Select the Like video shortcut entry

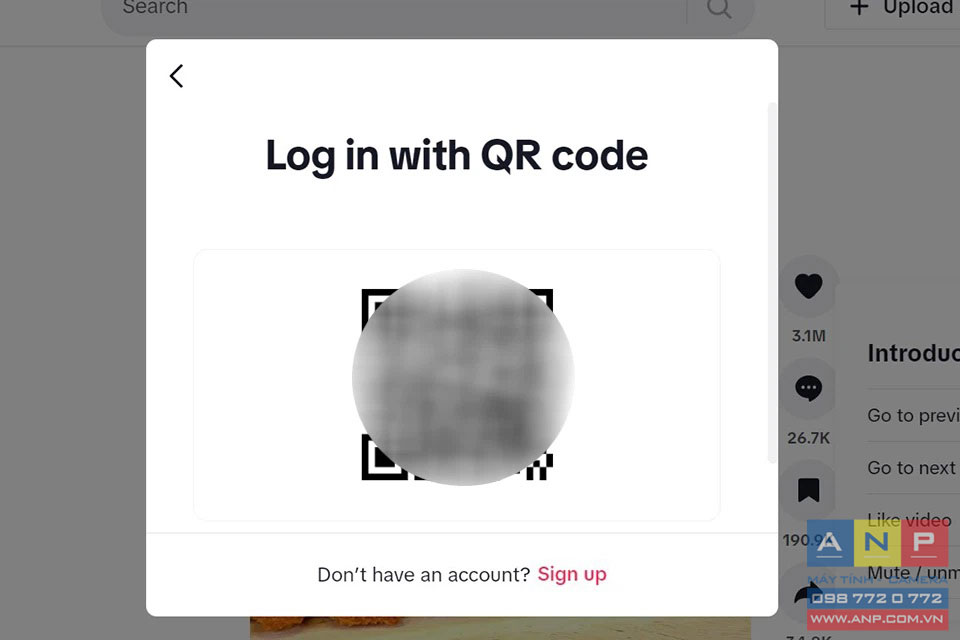pos(909,521)
